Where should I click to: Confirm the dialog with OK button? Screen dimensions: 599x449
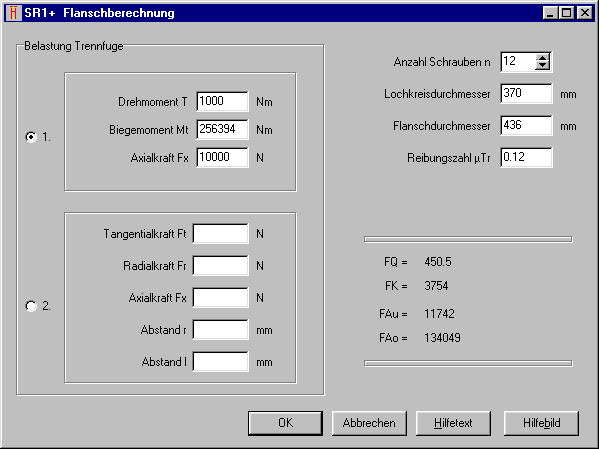[x=285, y=423]
